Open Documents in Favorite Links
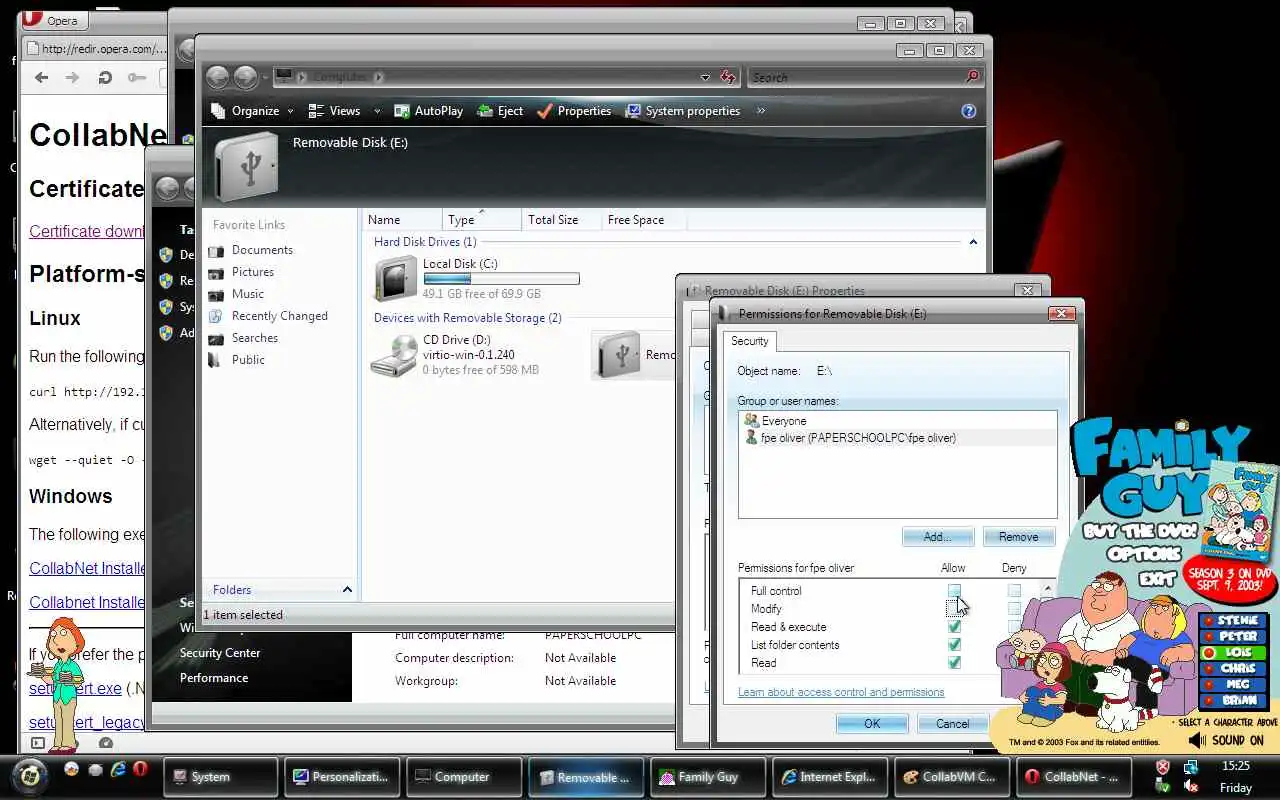The width and height of the screenshot is (1280, 800). pos(262,250)
